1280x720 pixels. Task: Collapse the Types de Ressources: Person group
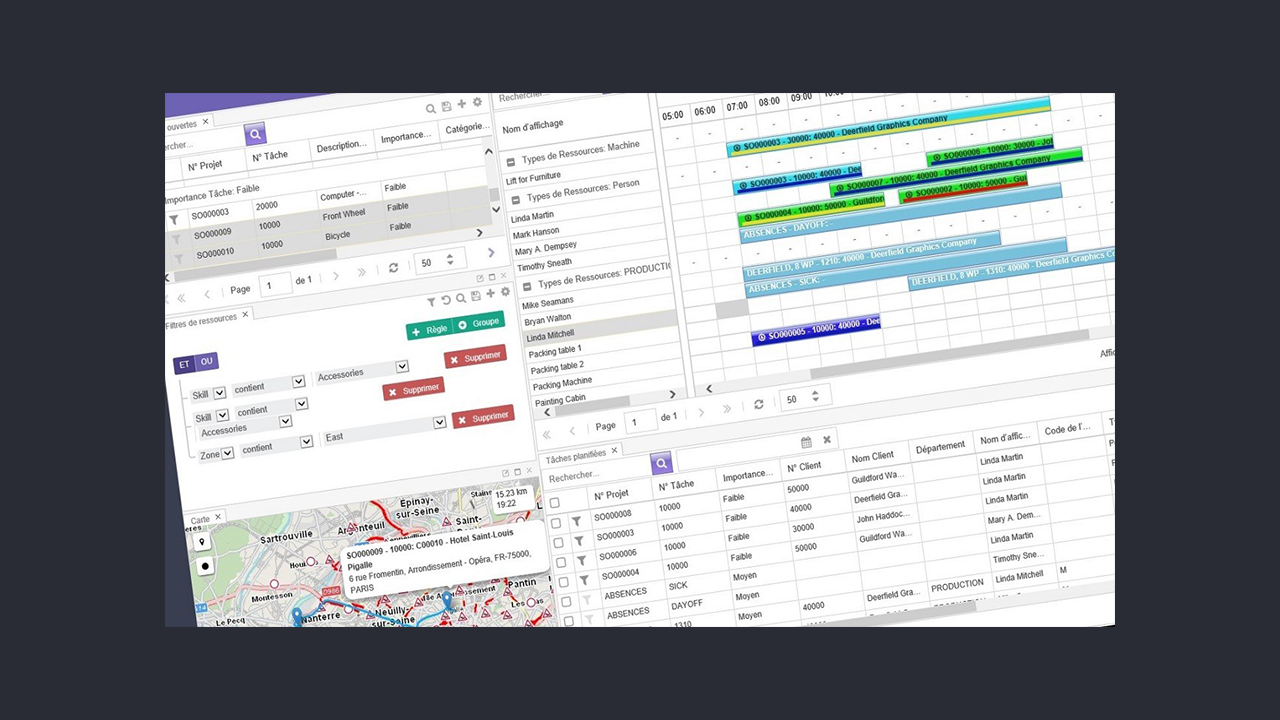[x=514, y=201]
